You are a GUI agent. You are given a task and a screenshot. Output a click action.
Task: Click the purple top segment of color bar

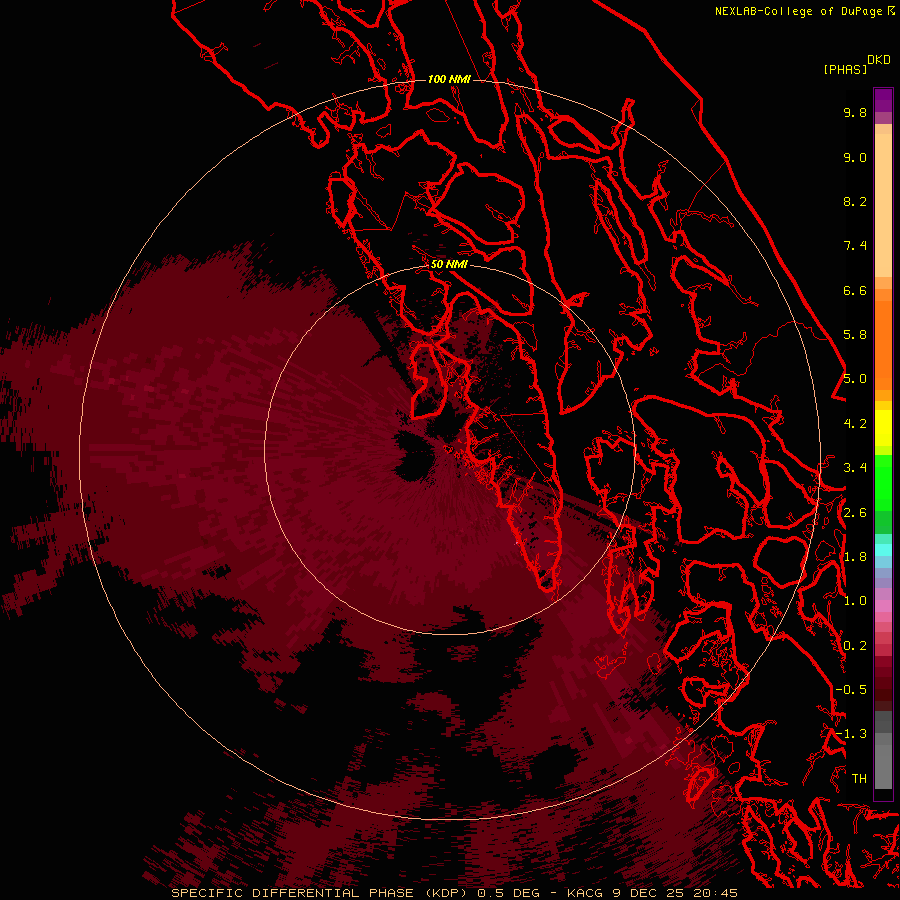coord(883,100)
